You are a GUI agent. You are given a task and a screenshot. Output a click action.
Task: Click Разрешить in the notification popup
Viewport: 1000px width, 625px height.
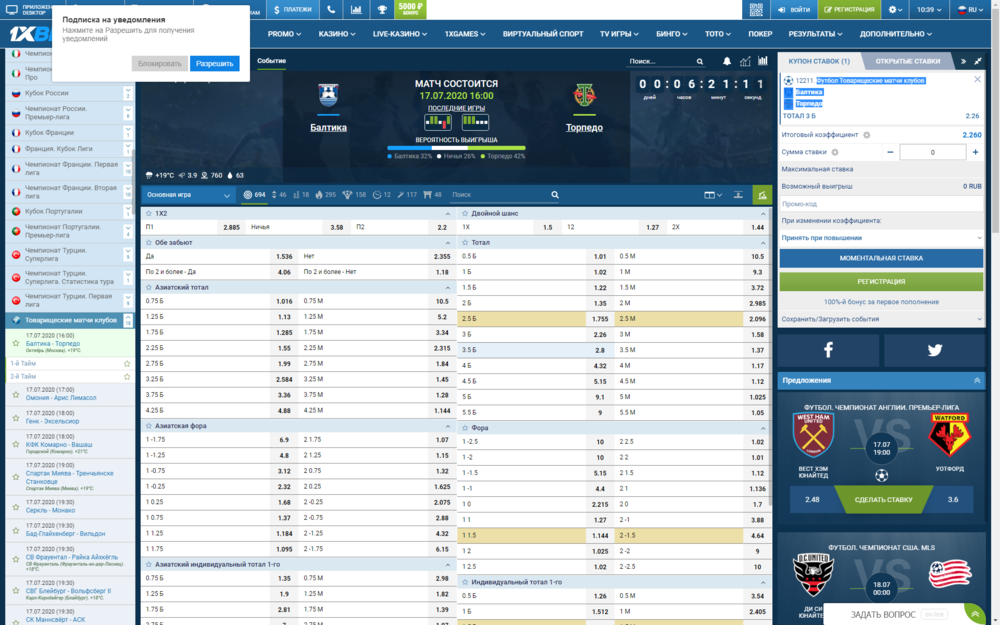pos(214,64)
